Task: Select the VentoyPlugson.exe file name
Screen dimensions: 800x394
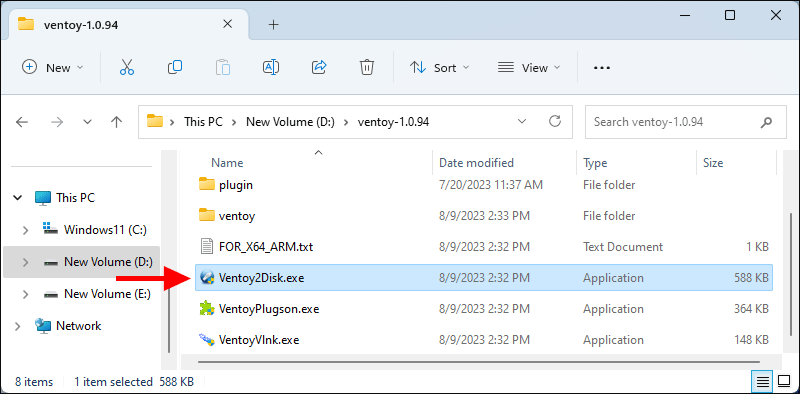Action: coord(269,309)
